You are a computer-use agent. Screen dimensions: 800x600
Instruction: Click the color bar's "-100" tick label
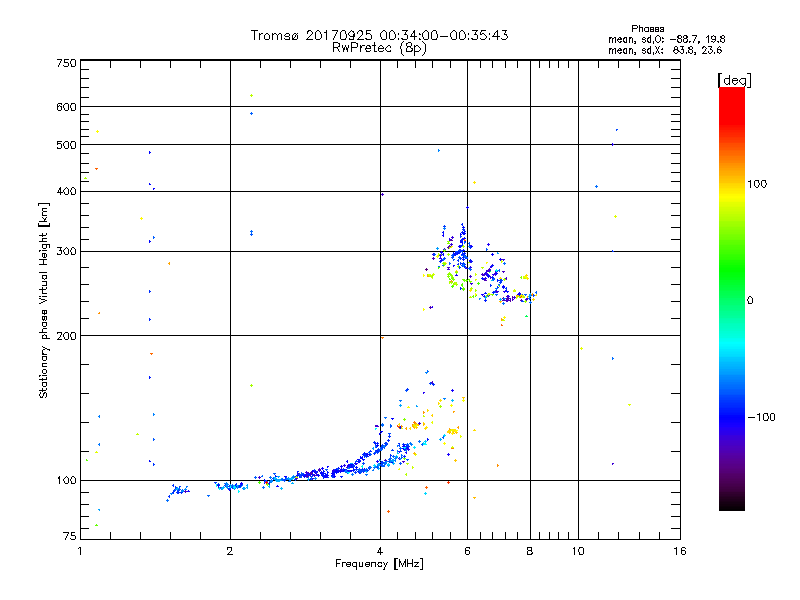(x=762, y=417)
